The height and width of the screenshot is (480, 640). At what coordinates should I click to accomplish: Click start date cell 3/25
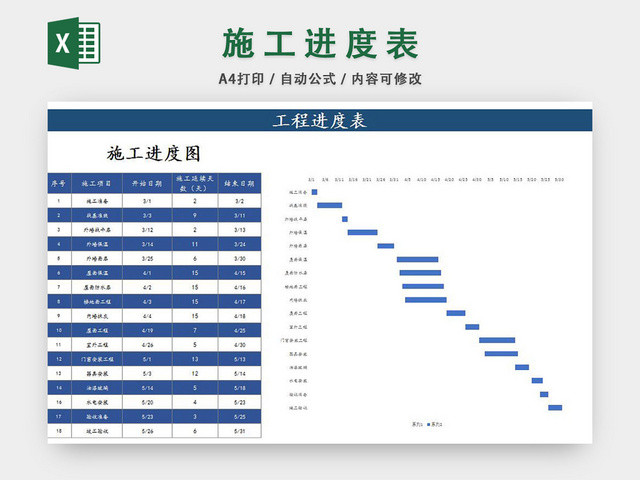click(147, 258)
